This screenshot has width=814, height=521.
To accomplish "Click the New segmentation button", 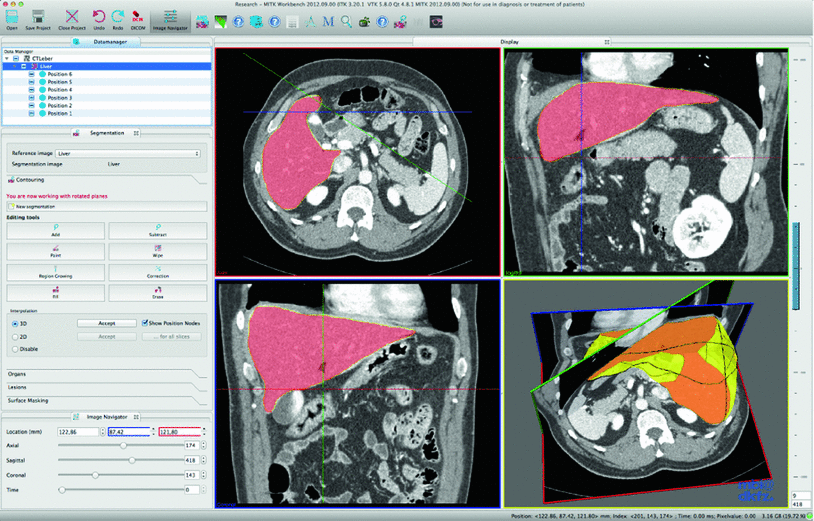I will click(106, 207).
